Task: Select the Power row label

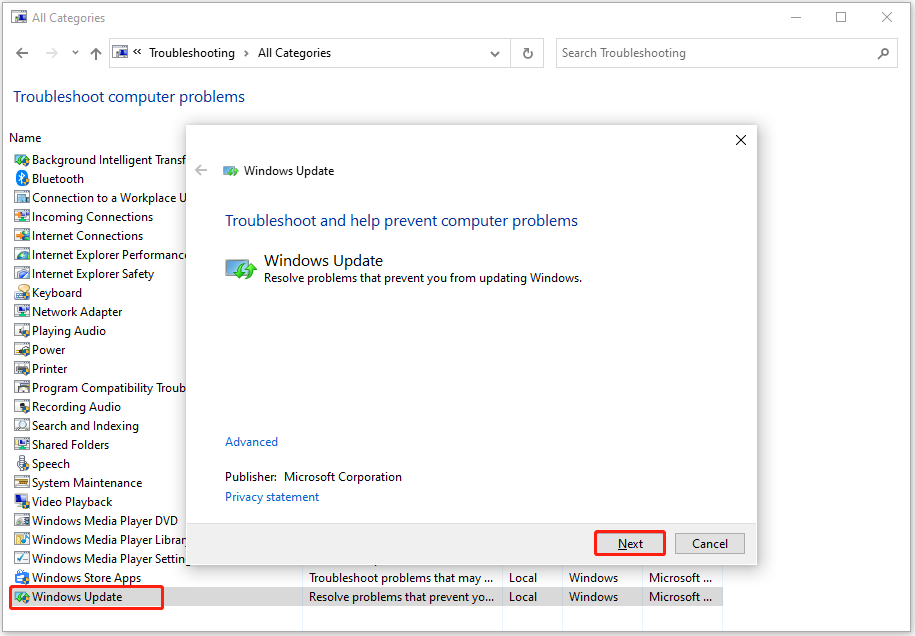Action: point(48,350)
